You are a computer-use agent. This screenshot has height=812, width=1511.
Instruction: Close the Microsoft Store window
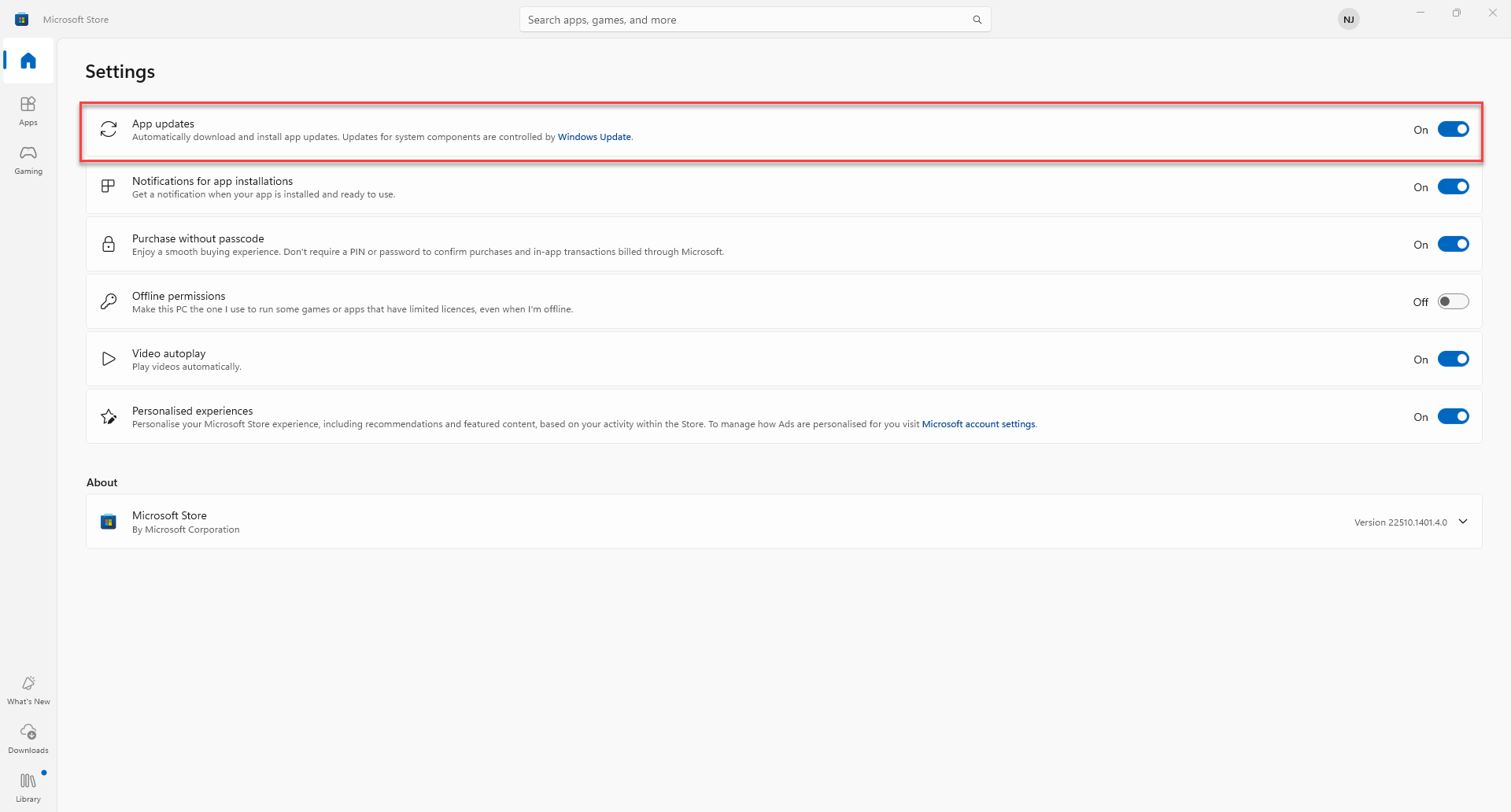(x=1493, y=13)
